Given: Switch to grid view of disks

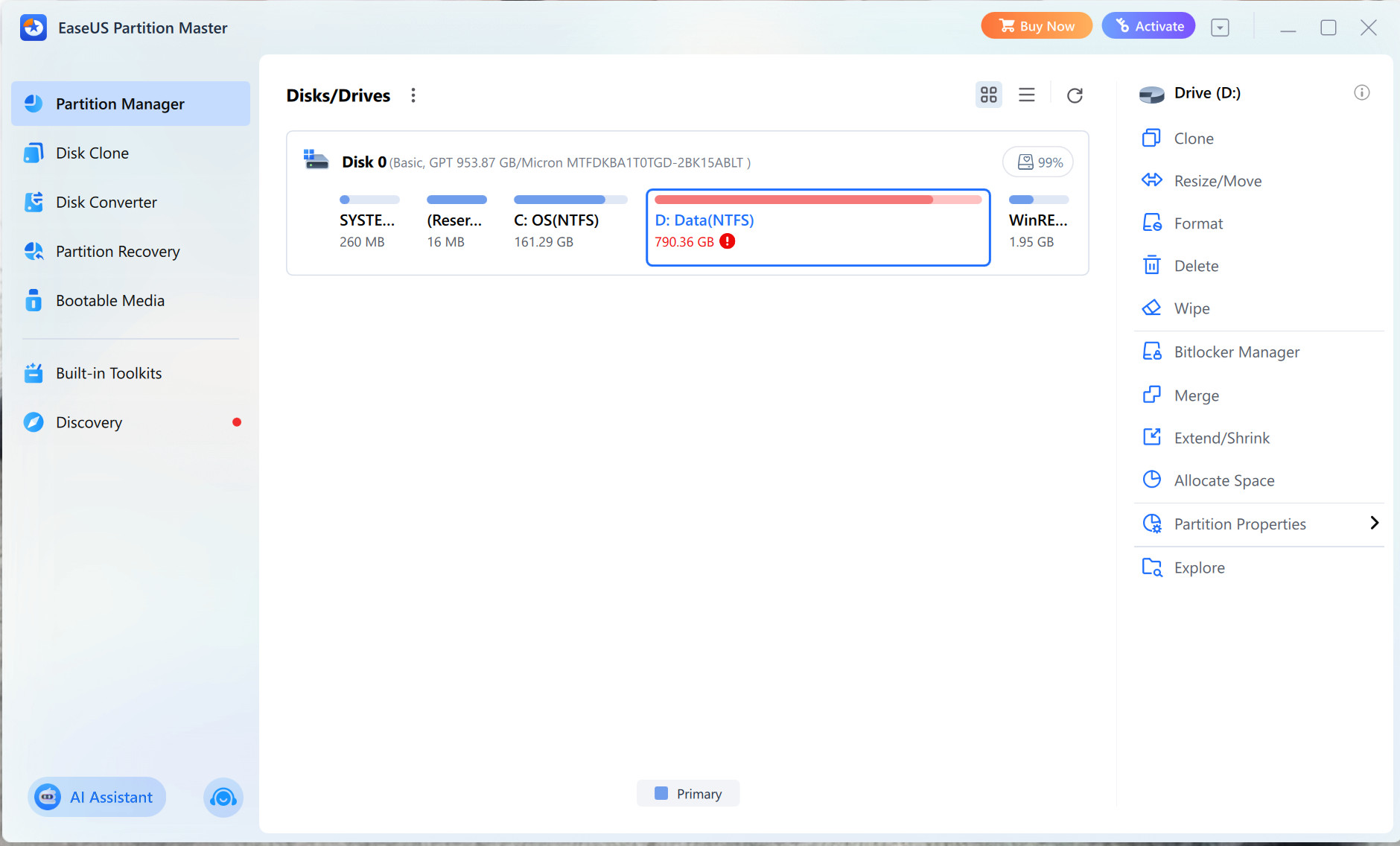Looking at the screenshot, I should pyautogui.click(x=989, y=95).
